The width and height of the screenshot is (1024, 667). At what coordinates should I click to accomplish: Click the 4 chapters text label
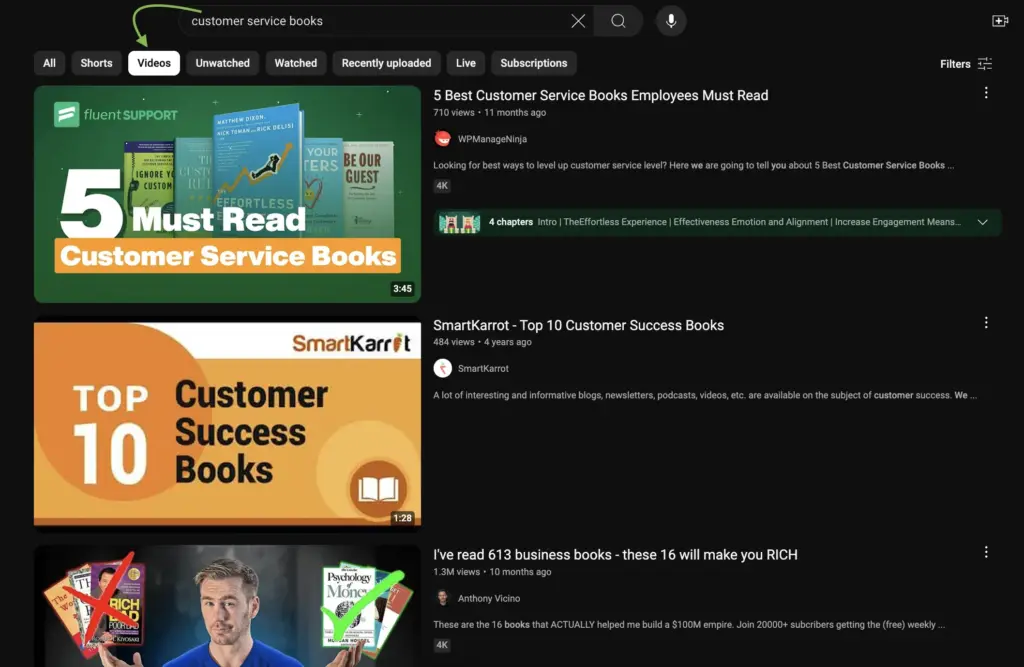(511, 222)
